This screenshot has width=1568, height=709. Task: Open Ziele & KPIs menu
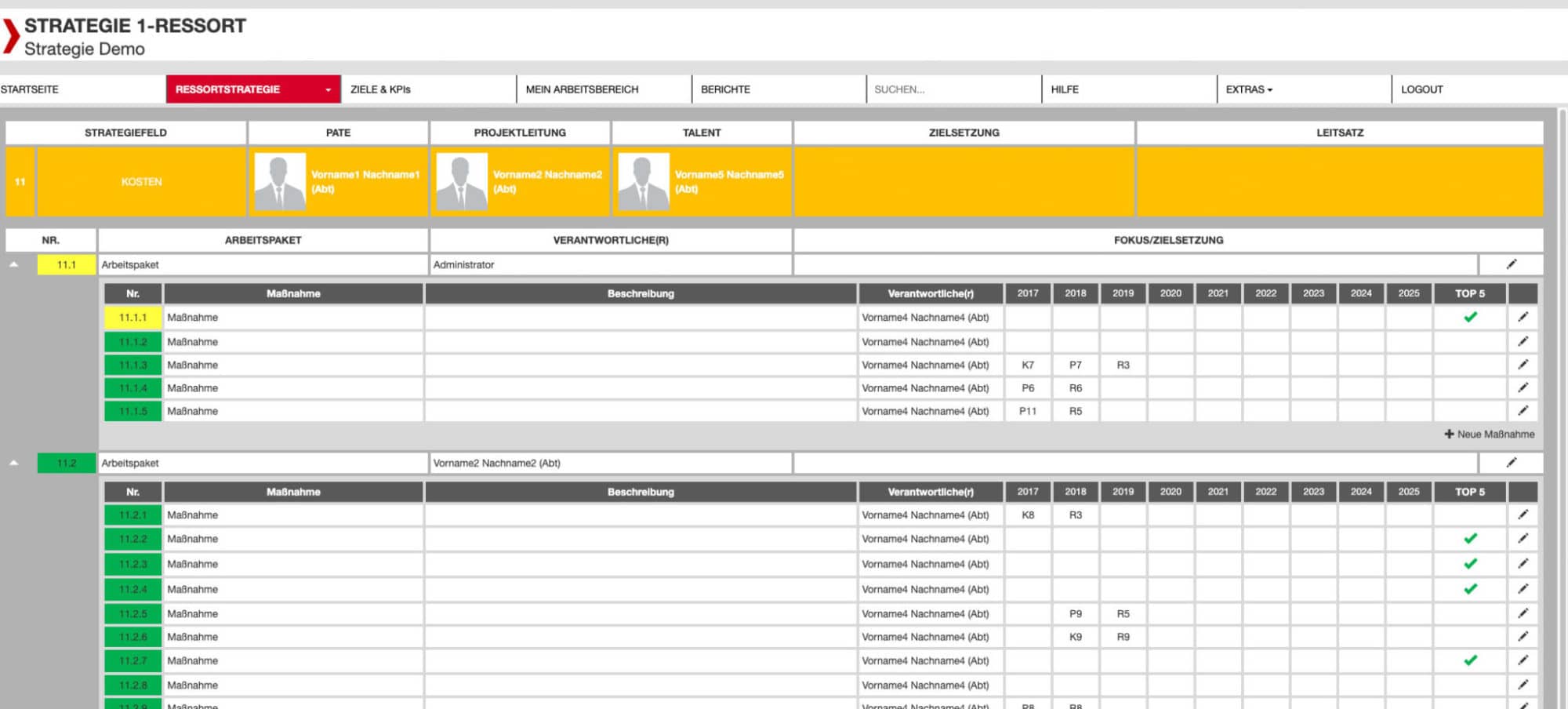[x=380, y=89]
